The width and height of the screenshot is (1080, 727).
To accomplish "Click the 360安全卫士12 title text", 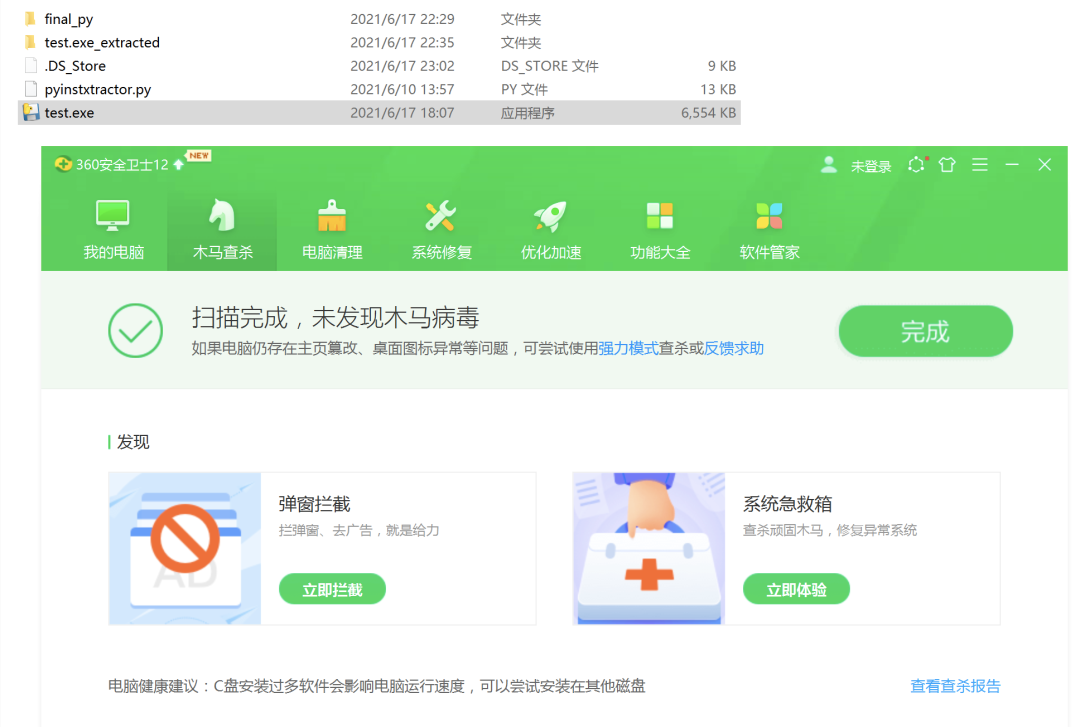I will [122, 165].
